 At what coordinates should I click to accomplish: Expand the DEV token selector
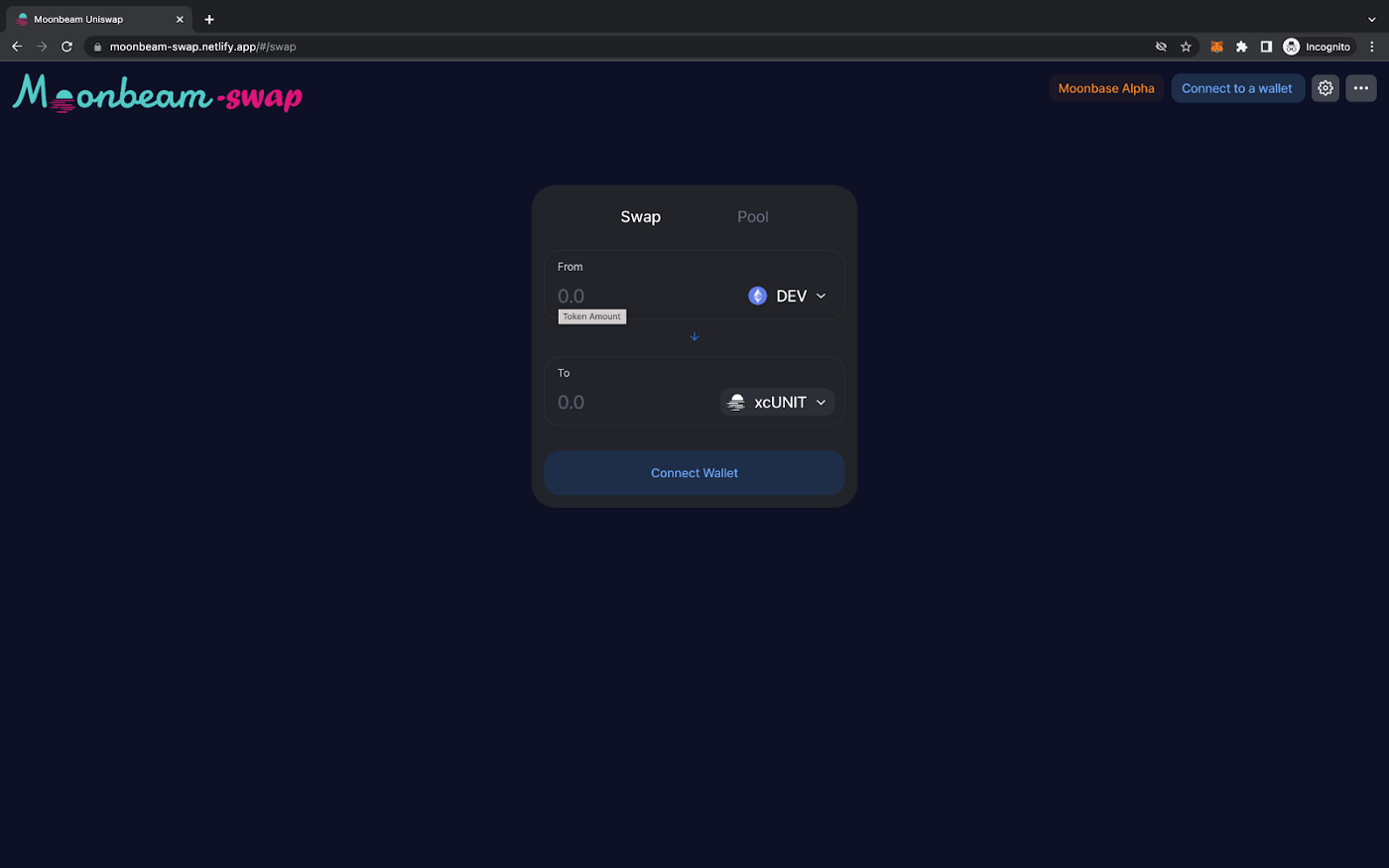[788, 296]
